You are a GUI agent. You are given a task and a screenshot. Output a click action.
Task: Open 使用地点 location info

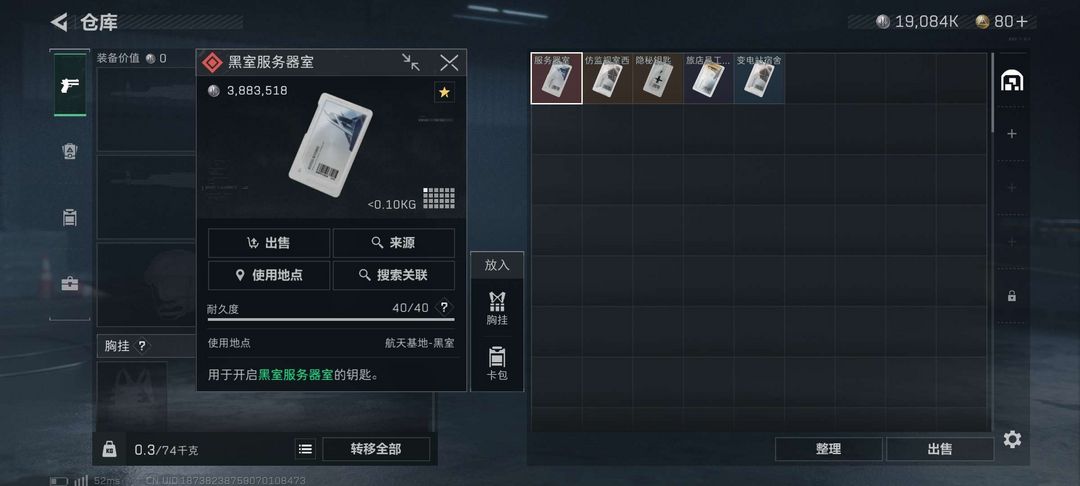(x=269, y=275)
